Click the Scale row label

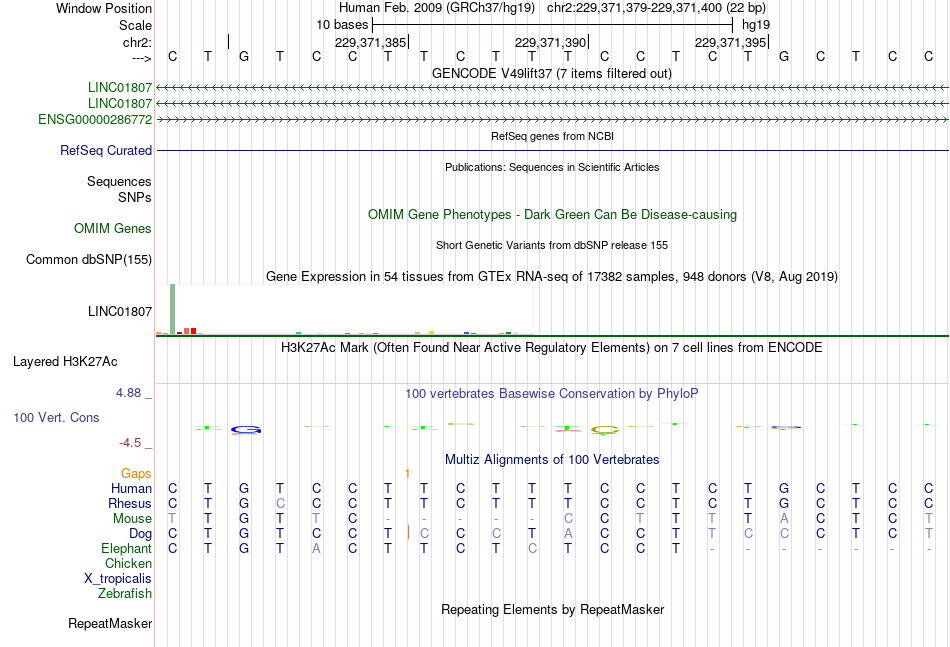pos(136,26)
